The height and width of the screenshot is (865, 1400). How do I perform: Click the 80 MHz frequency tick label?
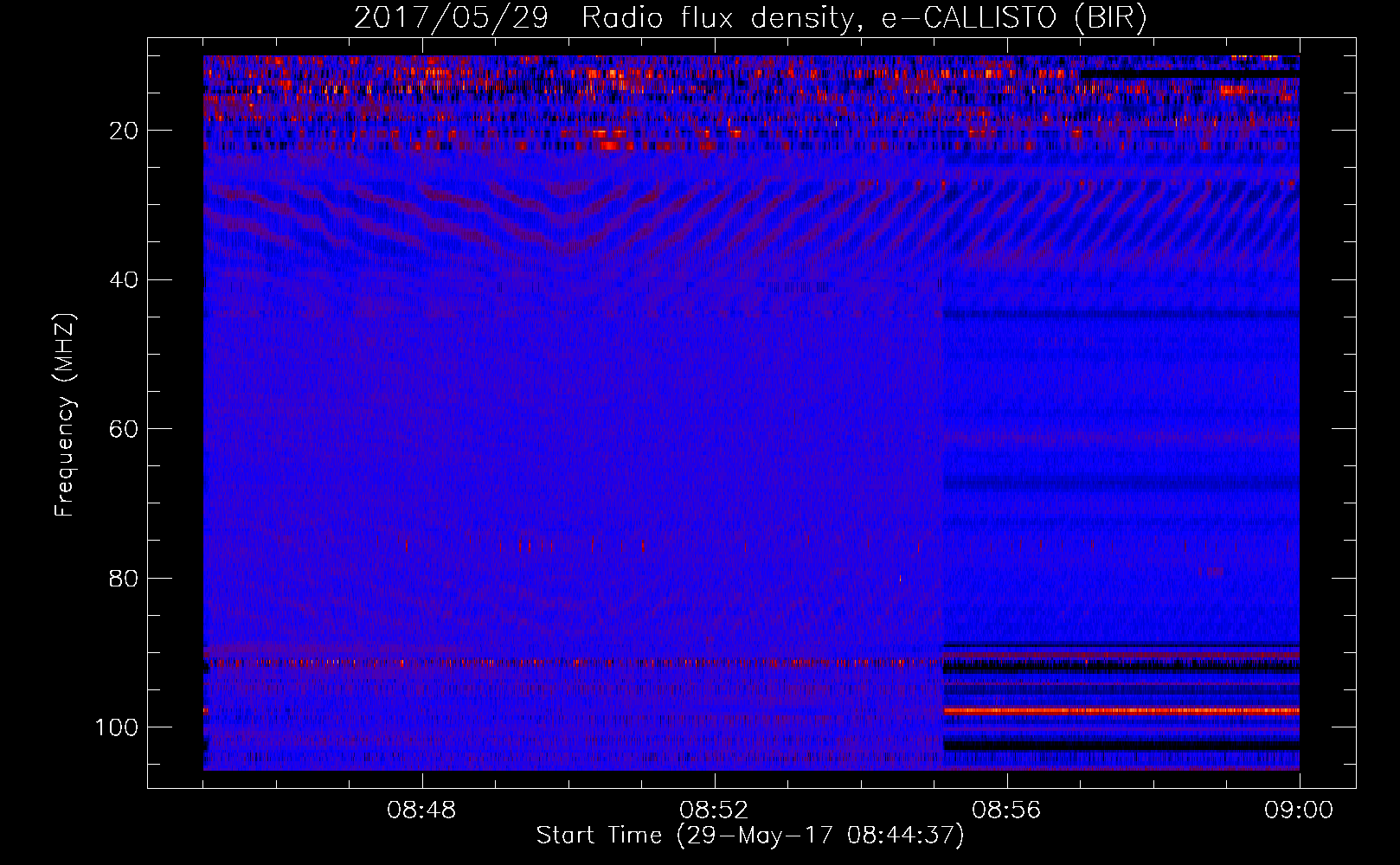(x=124, y=578)
